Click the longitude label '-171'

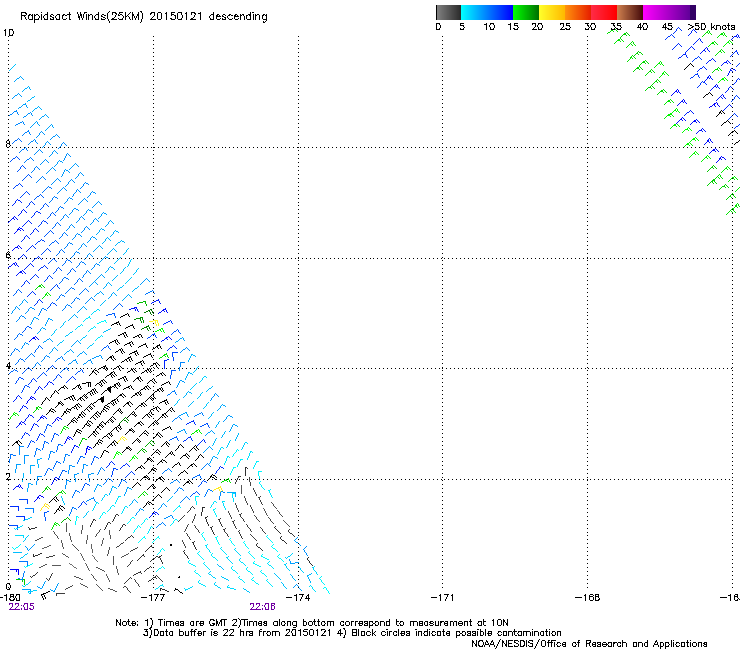443,598
